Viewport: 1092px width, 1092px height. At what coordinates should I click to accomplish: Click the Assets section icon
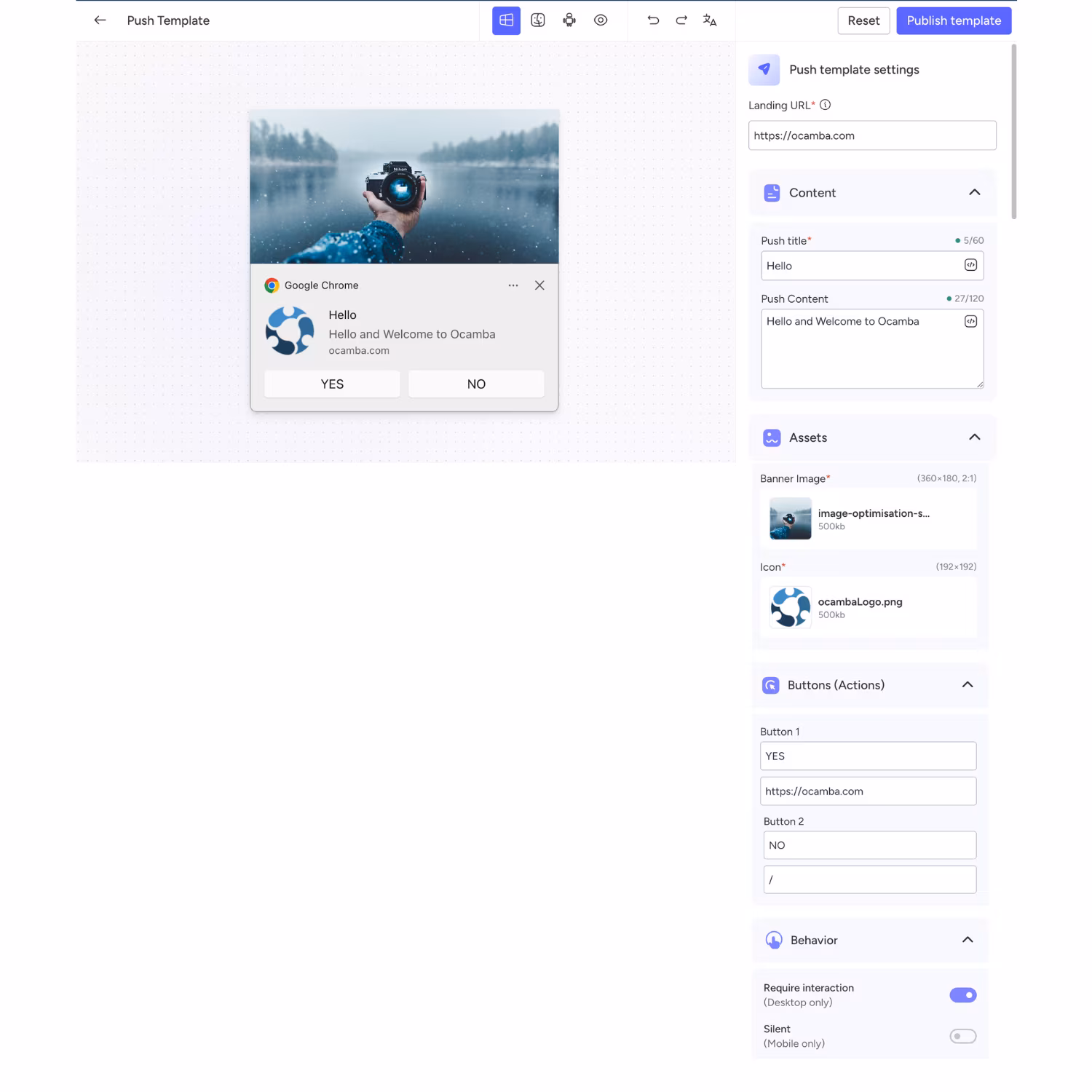click(x=772, y=438)
